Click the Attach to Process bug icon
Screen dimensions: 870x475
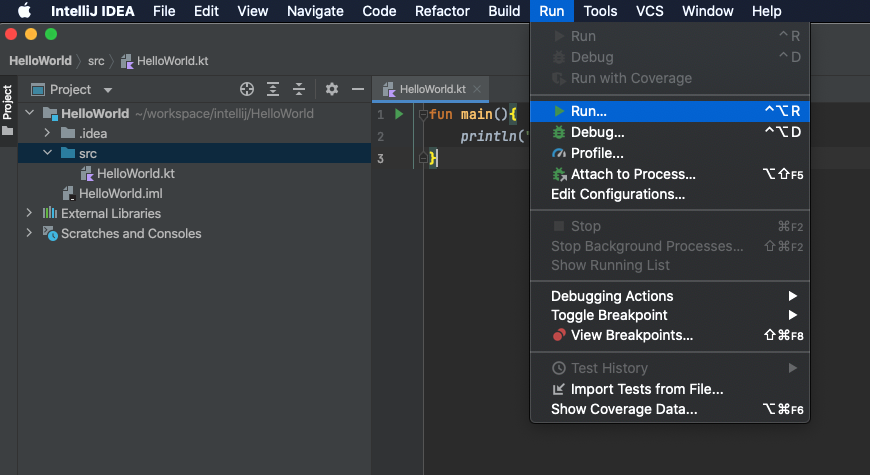[x=559, y=174]
